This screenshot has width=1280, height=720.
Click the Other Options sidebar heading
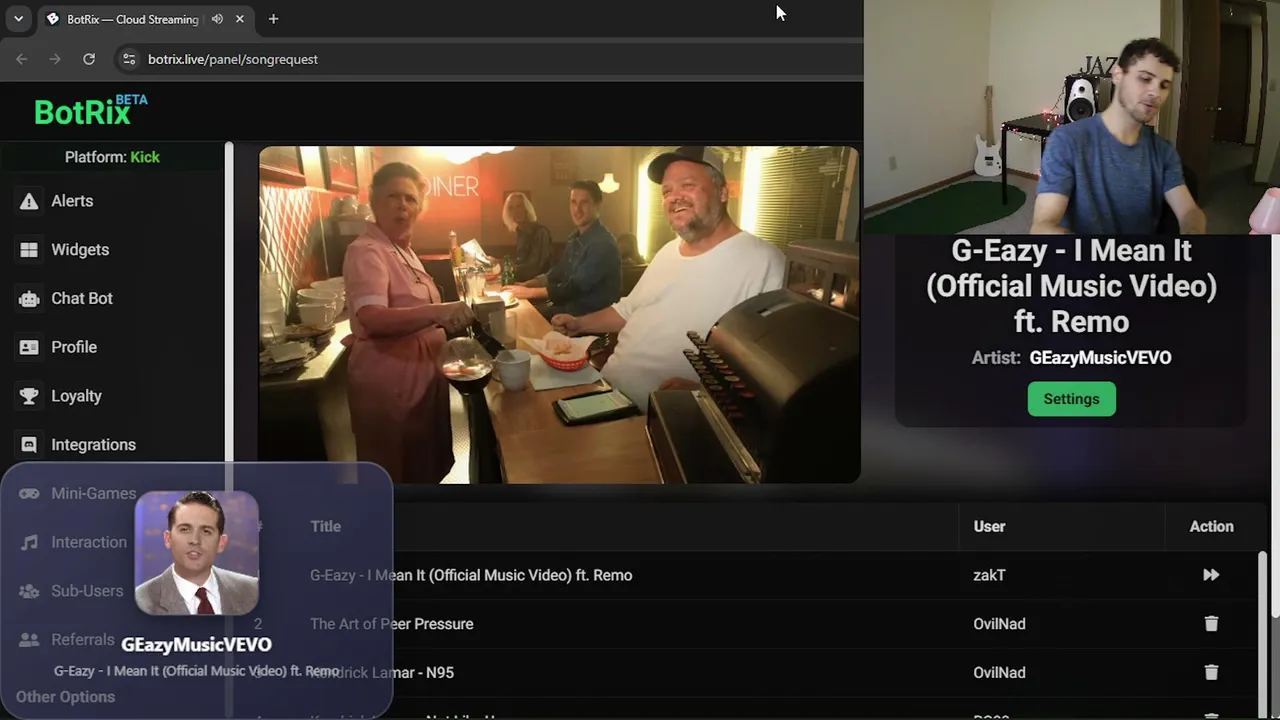pyautogui.click(x=65, y=697)
